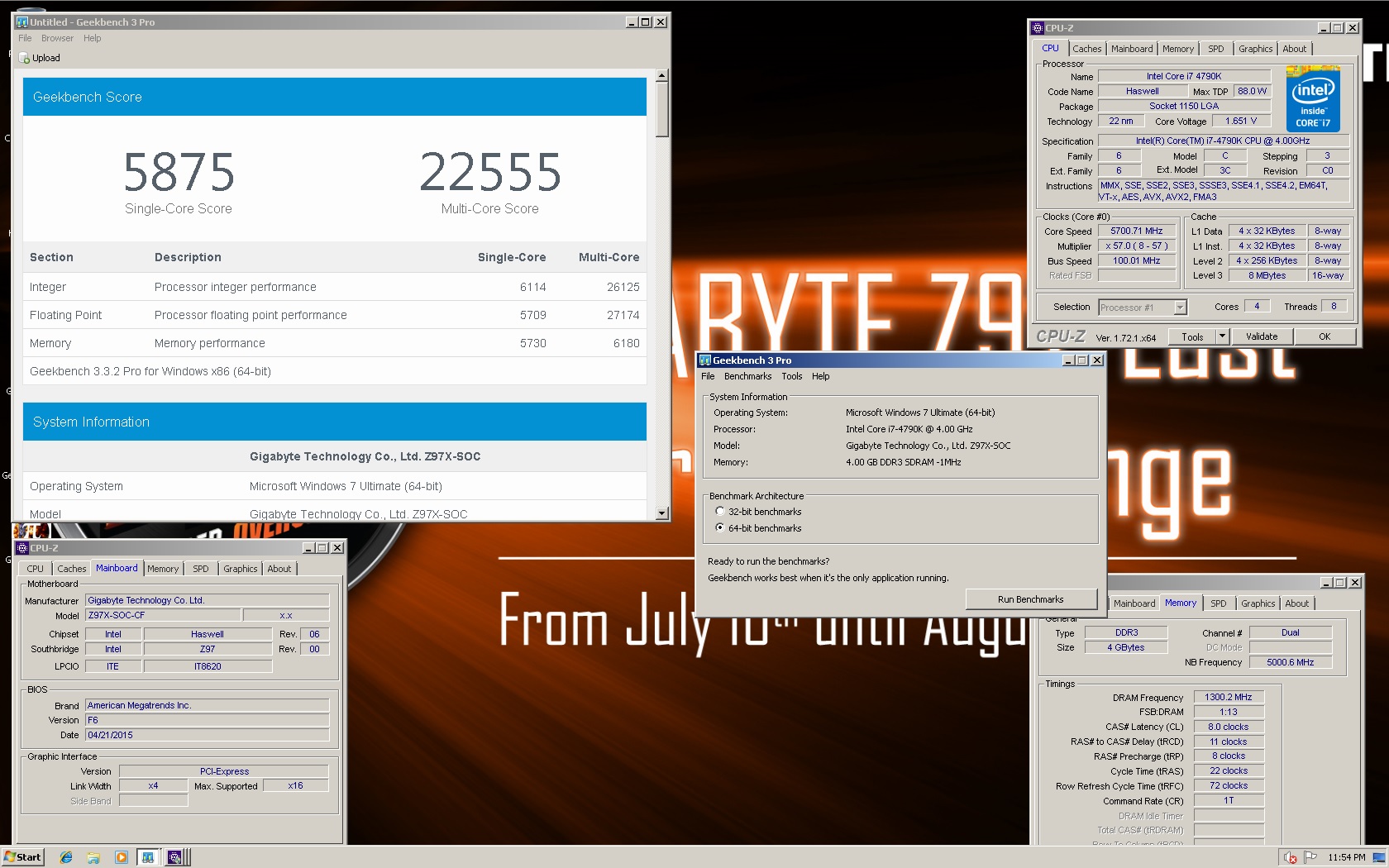Click the Geekbench results scrollbar up arrow
The width and height of the screenshot is (1389, 868).
pos(661,76)
